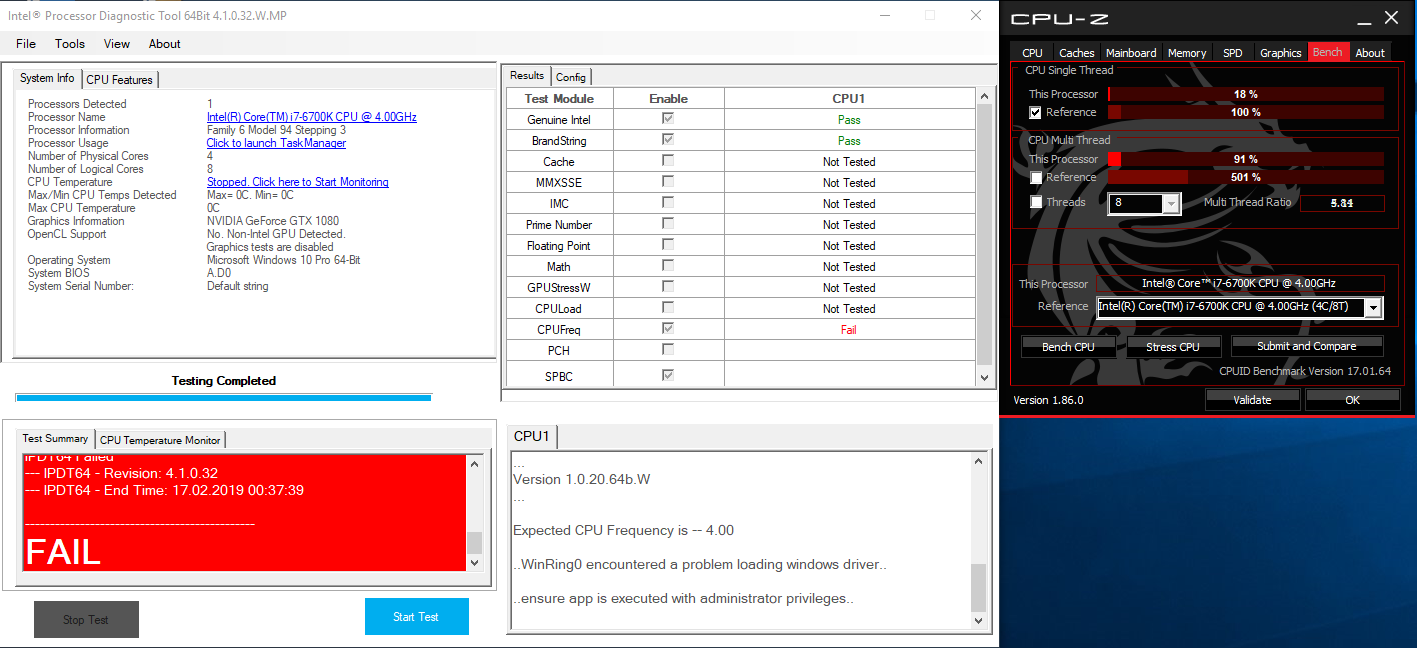Viewport: 1417px width, 648px height.
Task: Select the Bench tab in CPU-Z
Action: 1328,52
